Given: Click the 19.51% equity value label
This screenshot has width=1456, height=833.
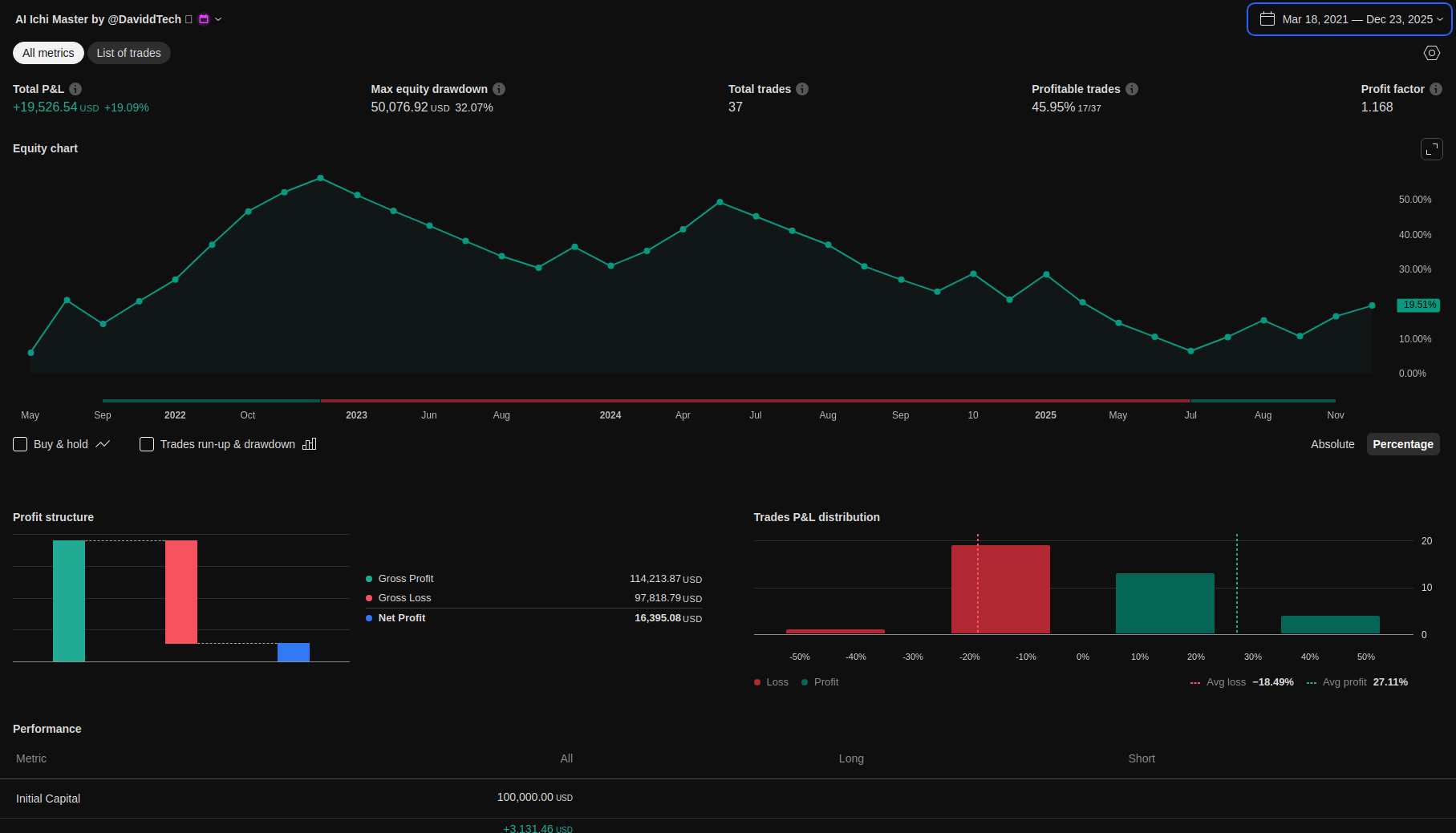Looking at the screenshot, I should click(x=1418, y=305).
